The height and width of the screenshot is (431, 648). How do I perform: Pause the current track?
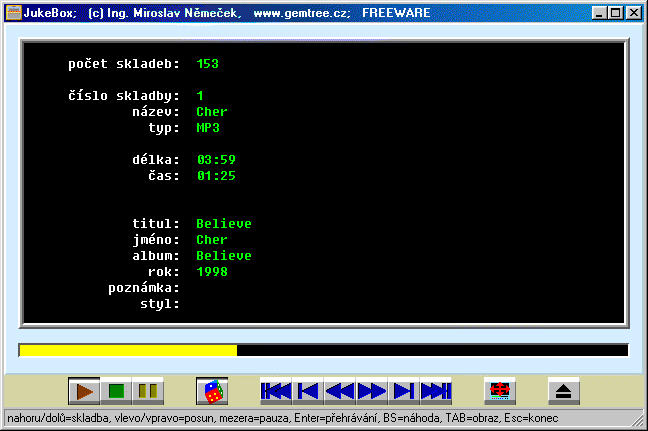pos(148,391)
